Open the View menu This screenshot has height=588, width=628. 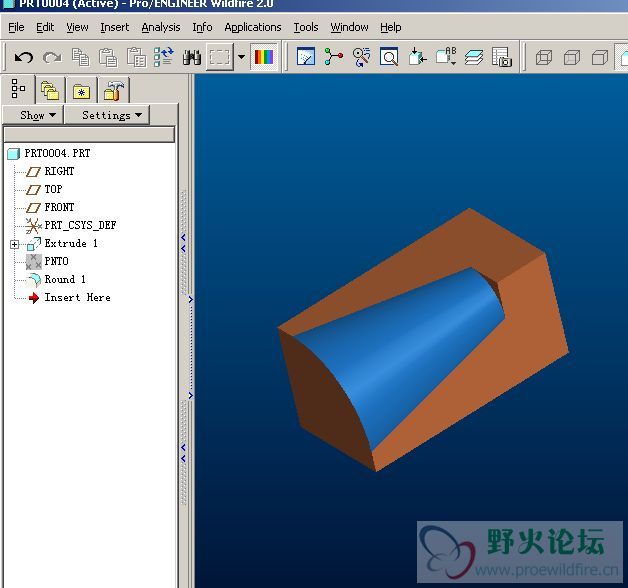77,27
